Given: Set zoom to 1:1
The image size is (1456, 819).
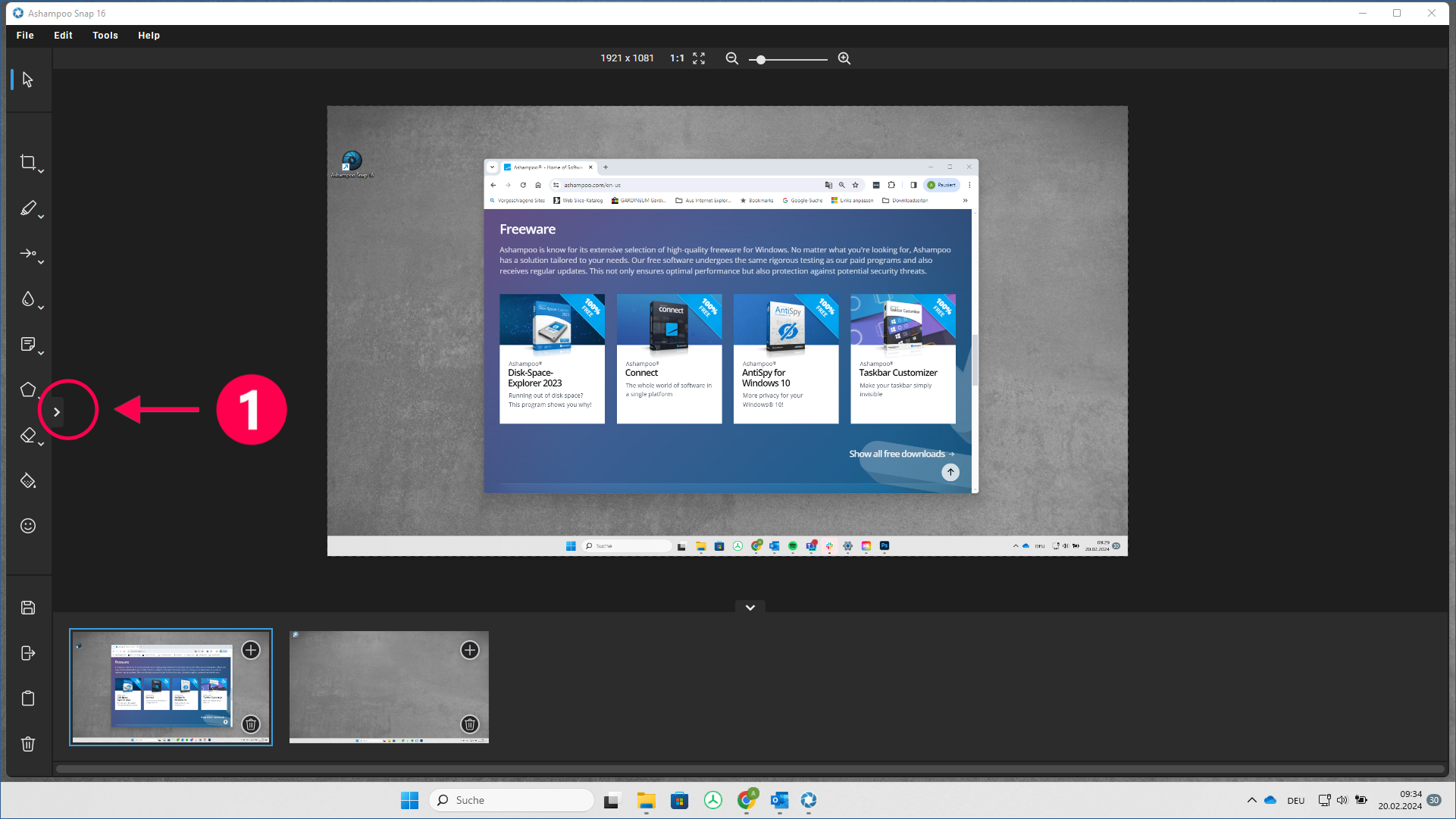Looking at the screenshot, I should click(677, 58).
